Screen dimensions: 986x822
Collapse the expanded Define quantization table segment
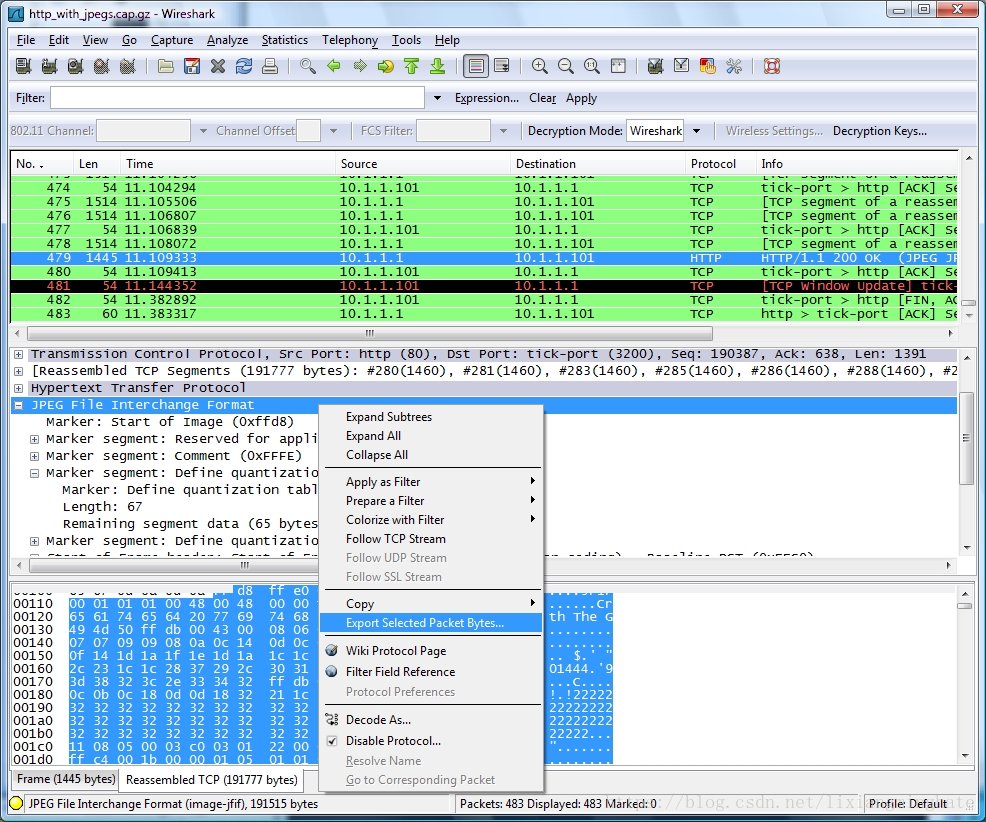(35, 473)
